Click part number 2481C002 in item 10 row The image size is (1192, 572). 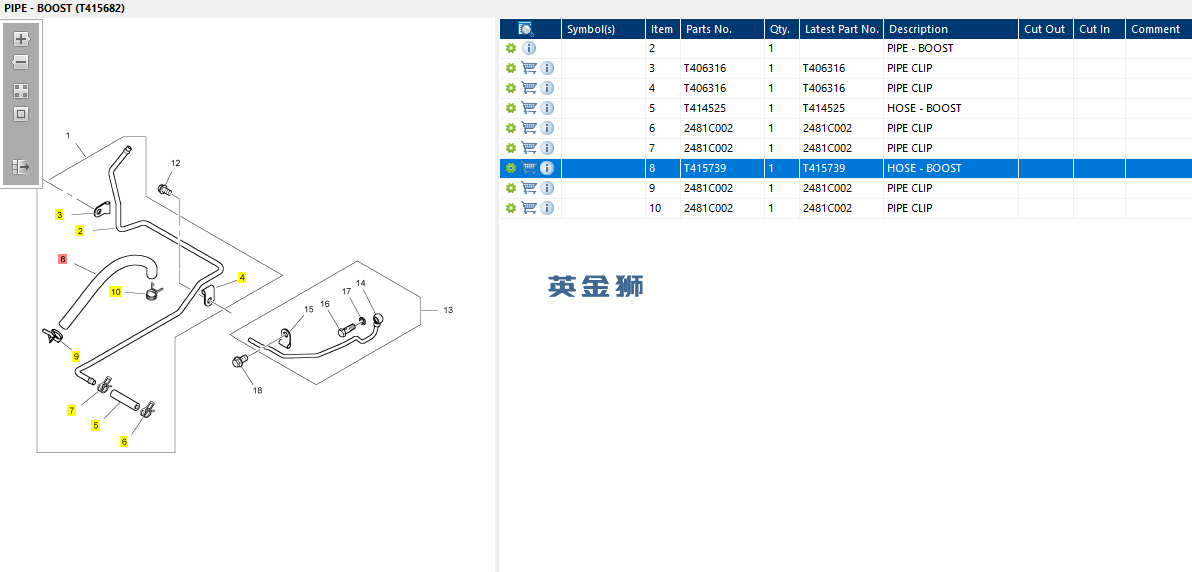tap(708, 208)
